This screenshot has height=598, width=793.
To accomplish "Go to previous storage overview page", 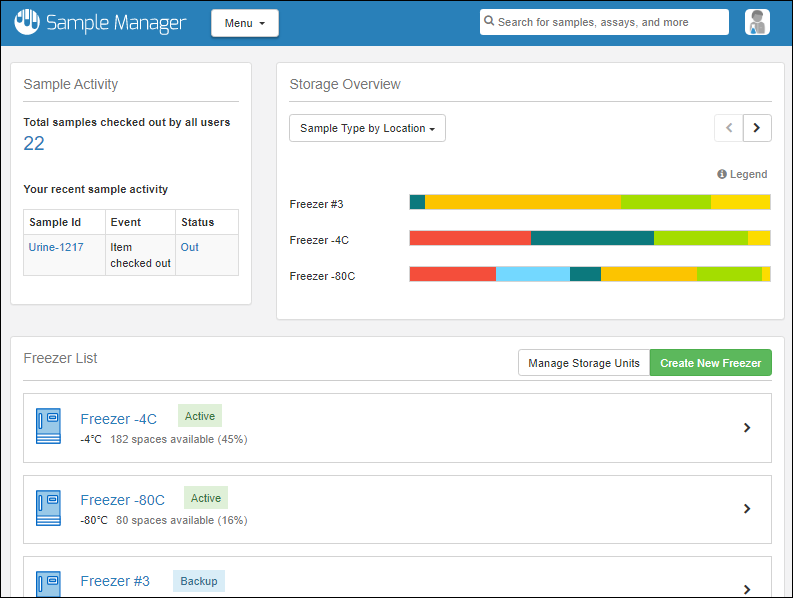I will click(728, 128).
